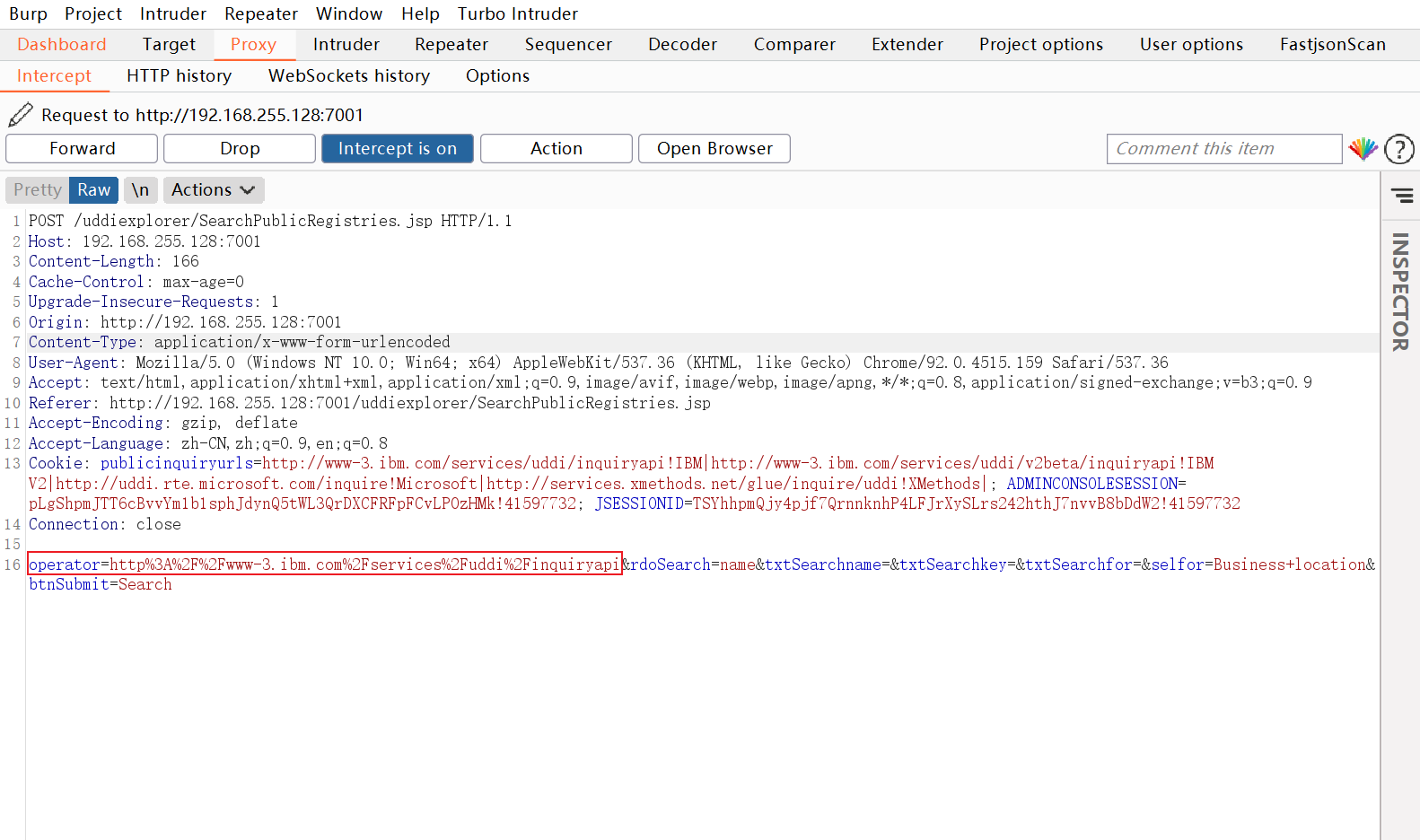This screenshot has height=840, width=1420.
Task: Click the Origin header line
Action: click(185, 322)
